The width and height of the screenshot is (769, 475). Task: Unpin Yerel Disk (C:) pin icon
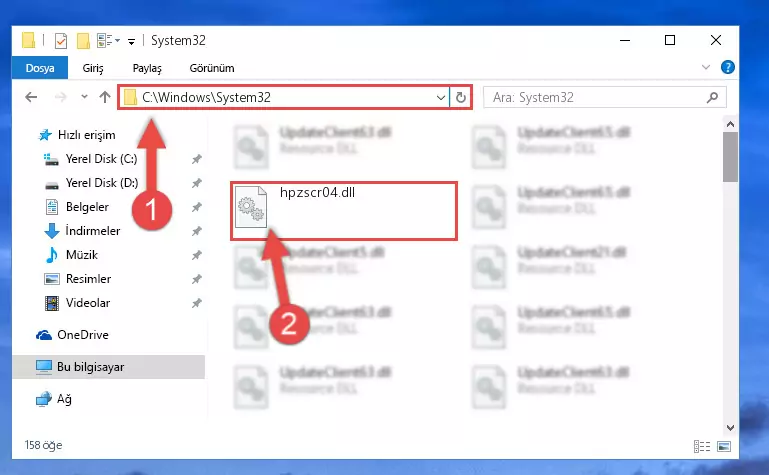coord(197,159)
